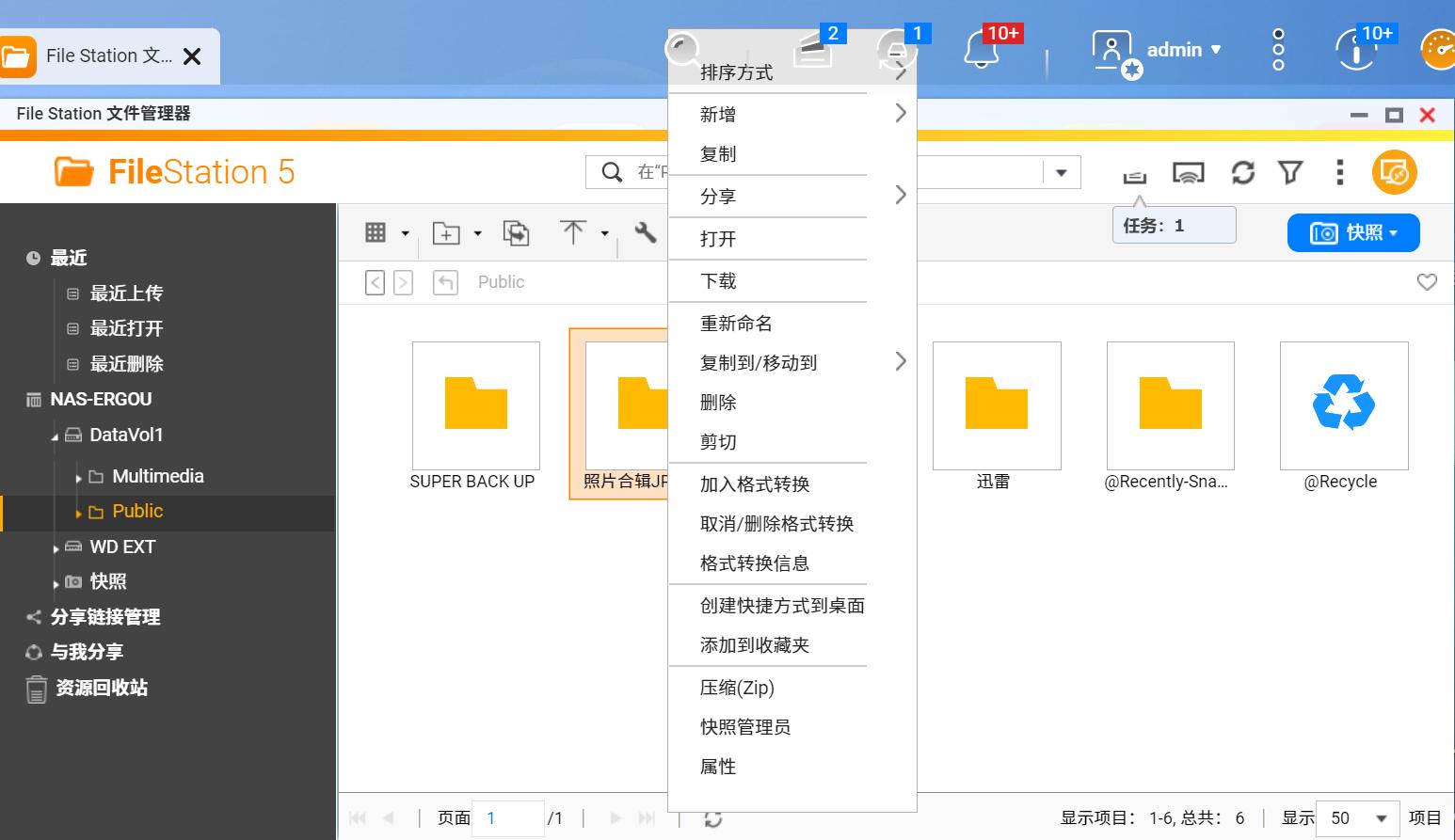Open the grid view dropdown arrow
The height and width of the screenshot is (840, 1455).
(405, 232)
